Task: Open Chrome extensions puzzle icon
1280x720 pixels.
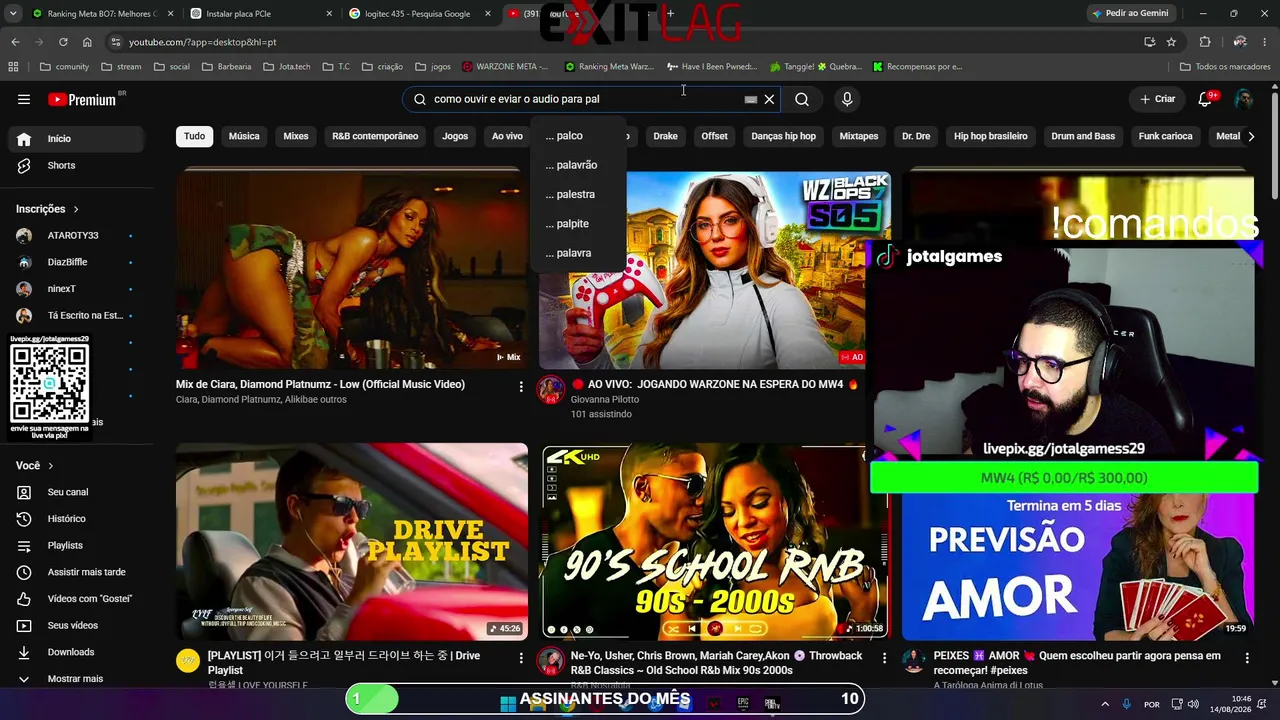Action: (1204, 42)
